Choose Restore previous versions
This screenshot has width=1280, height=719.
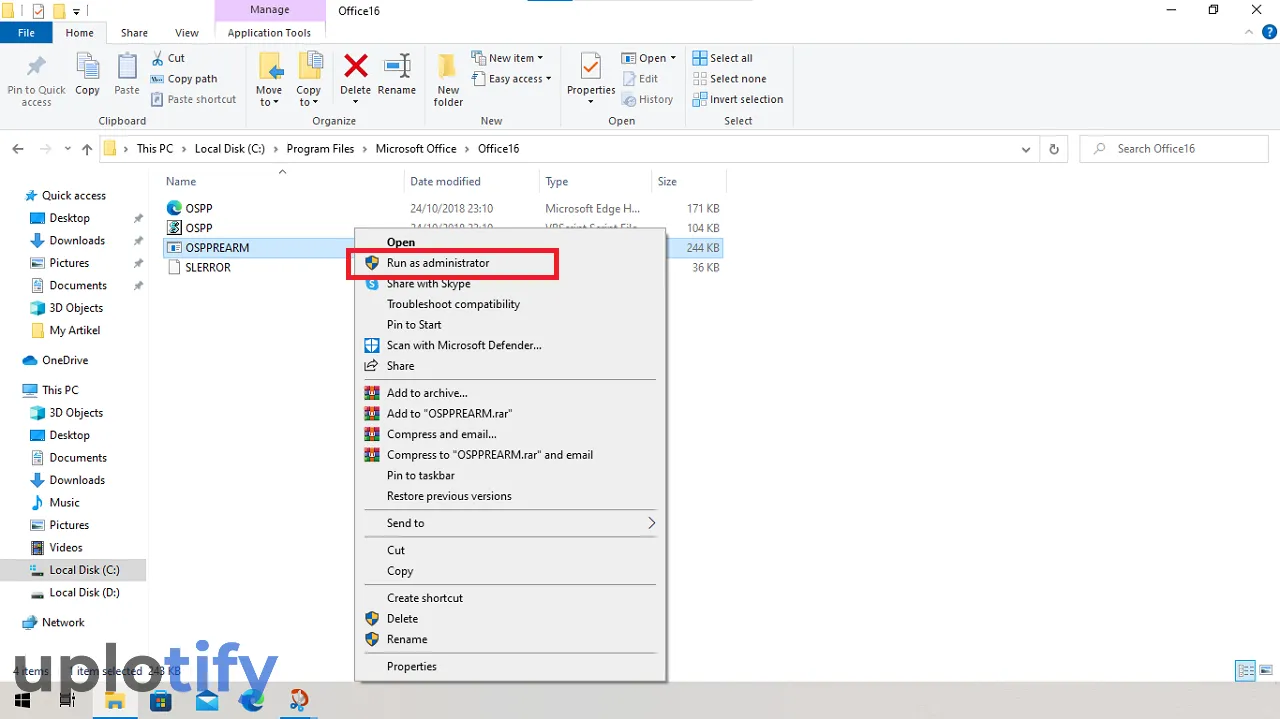[x=449, y=496]
